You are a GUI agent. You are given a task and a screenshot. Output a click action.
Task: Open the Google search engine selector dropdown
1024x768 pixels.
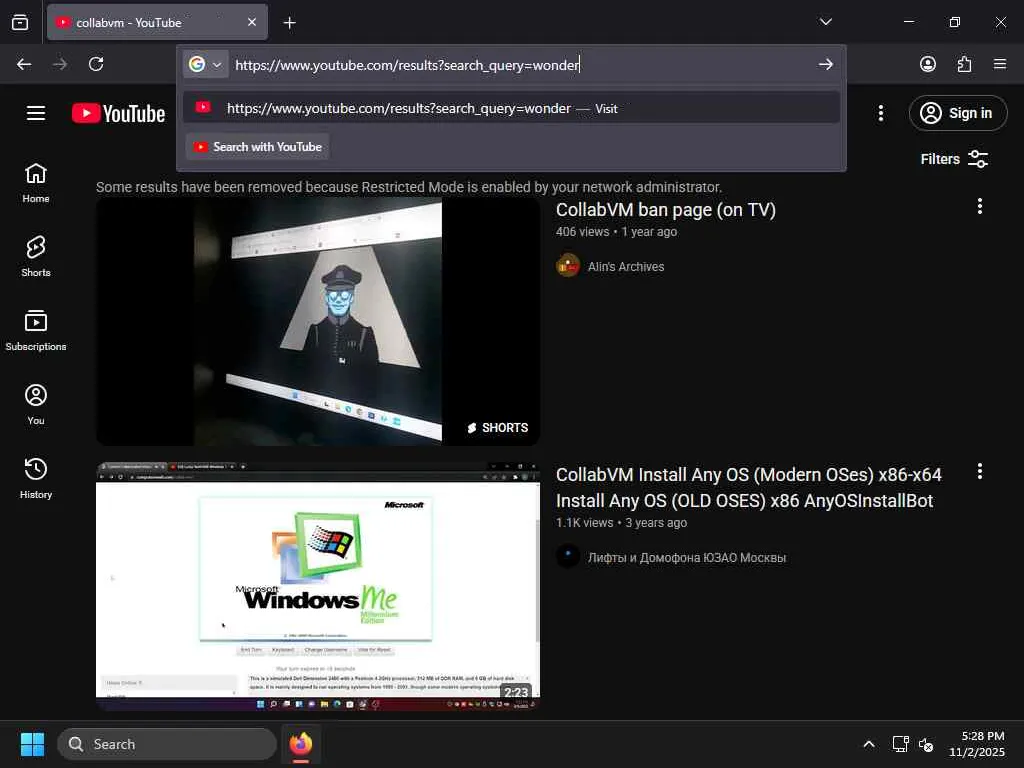205,64
